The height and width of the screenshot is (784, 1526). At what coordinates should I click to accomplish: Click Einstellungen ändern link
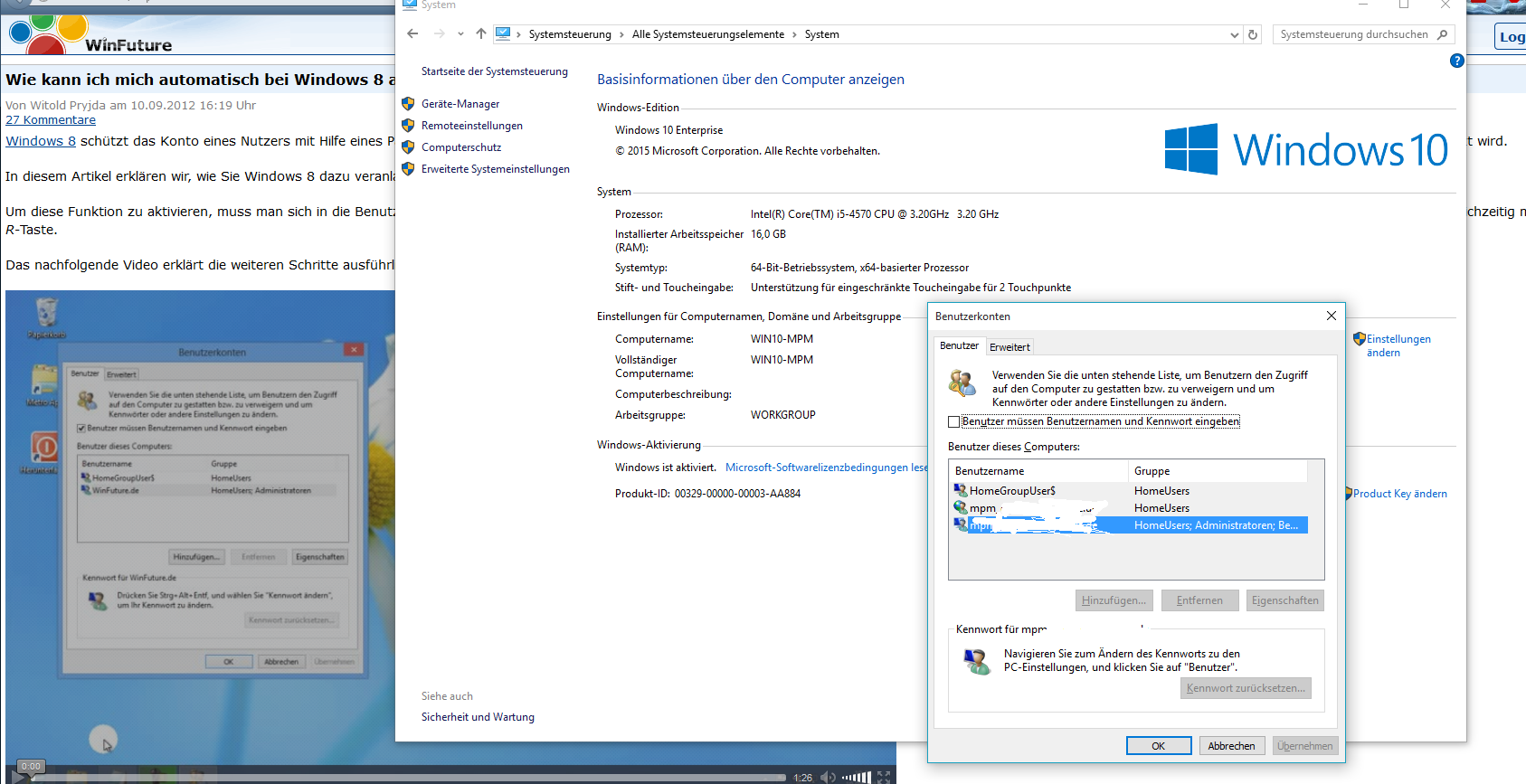coord(1398,345)
